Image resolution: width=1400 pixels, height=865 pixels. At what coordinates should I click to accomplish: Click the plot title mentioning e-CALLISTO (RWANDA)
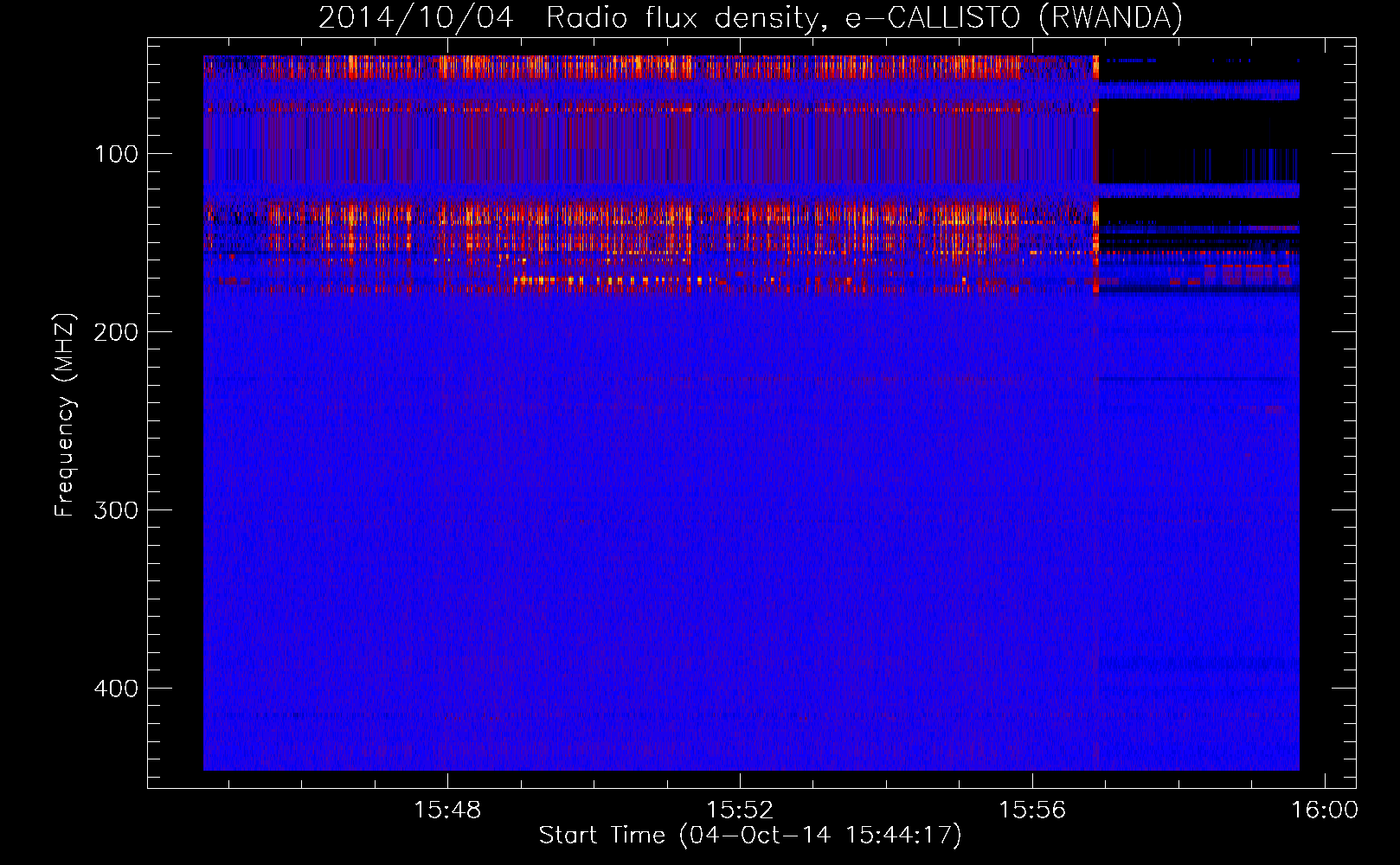click(750, 17)
